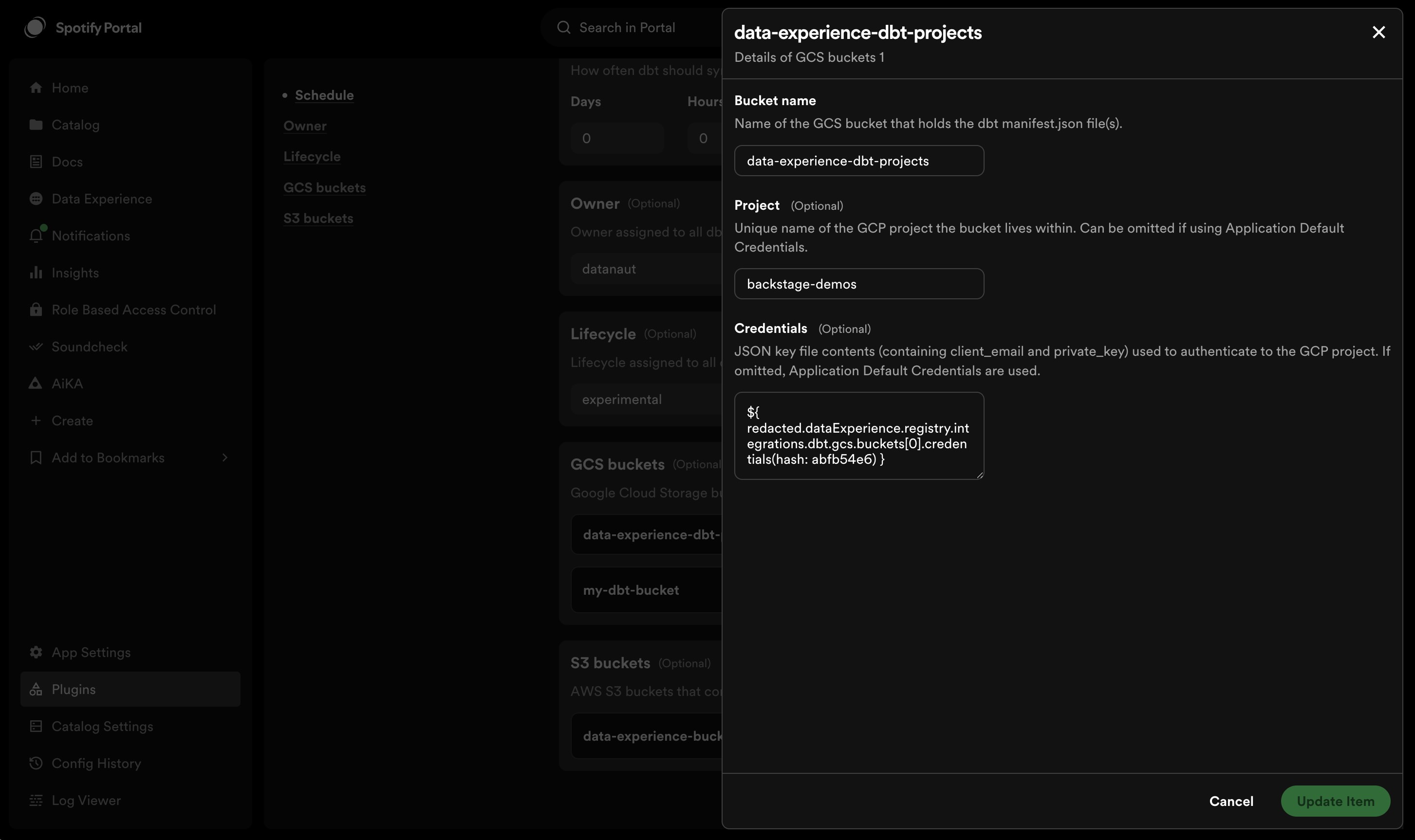This screenshot has height=840, width=1415.
Task: Click the Catalog Settings icon
Action: tap(36, 726)
